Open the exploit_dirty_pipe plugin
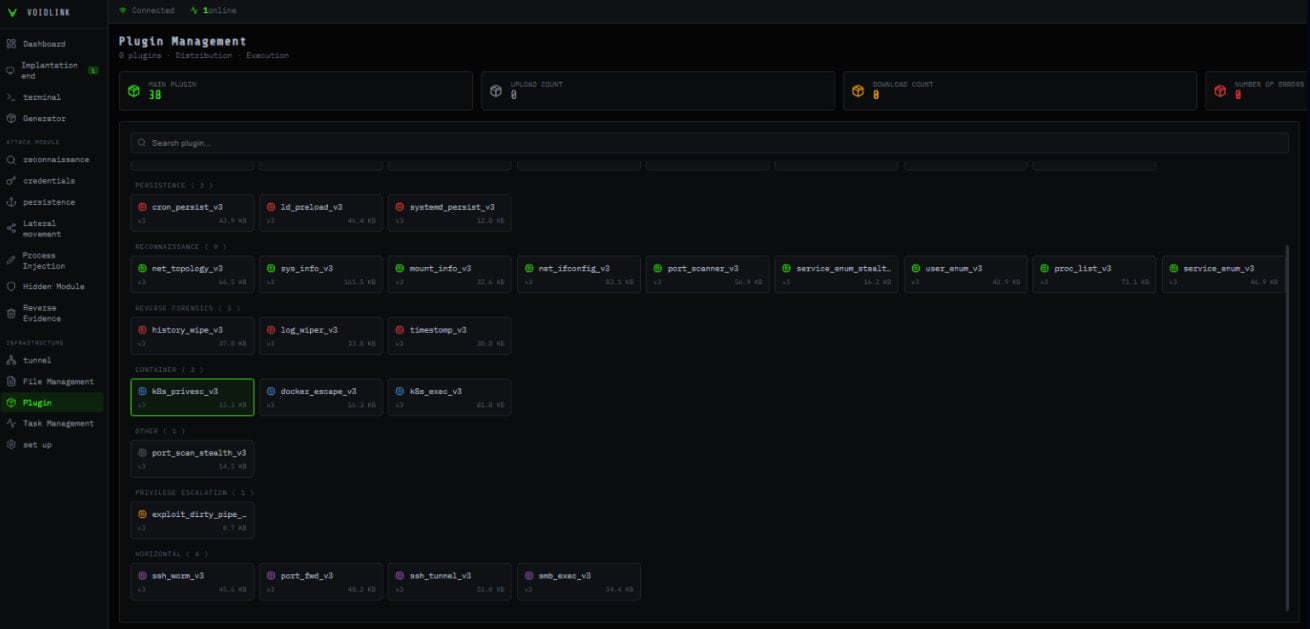 pyautogui.click(x=193, y=519)
